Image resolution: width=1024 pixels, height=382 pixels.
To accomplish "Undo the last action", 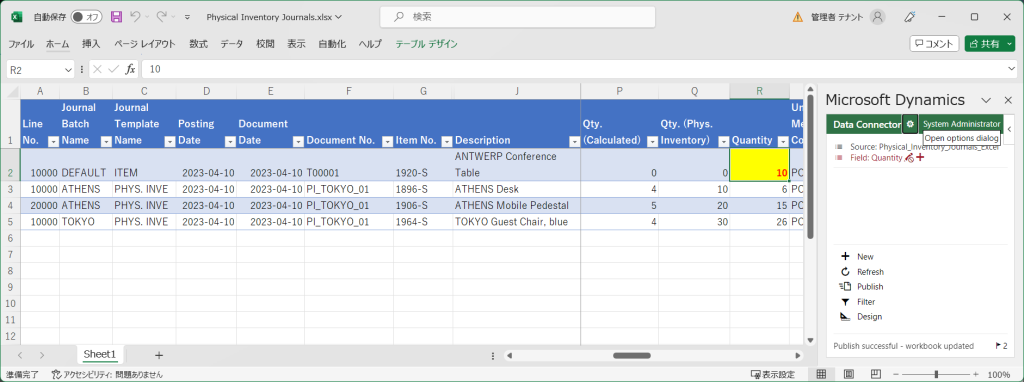I will click(135, 17).
